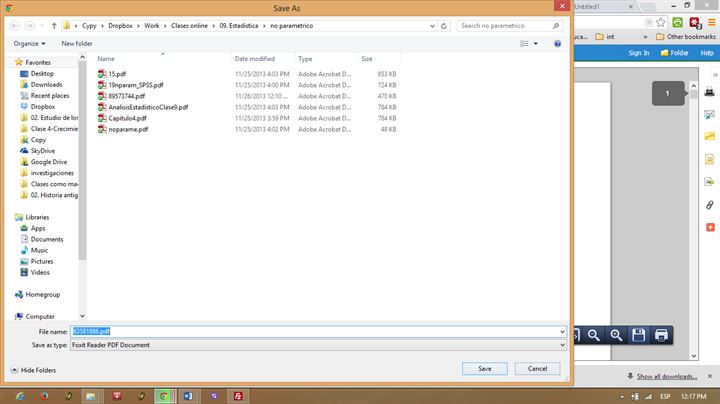Click the print icon in PDF viewer toolbar

tap(661, 335)
